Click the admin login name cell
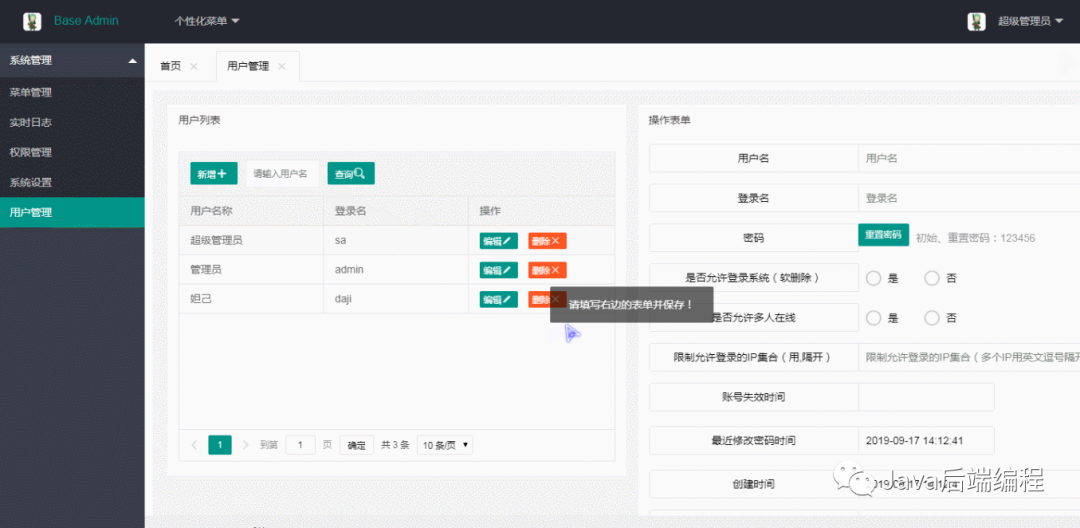 [x=396, y=270]
